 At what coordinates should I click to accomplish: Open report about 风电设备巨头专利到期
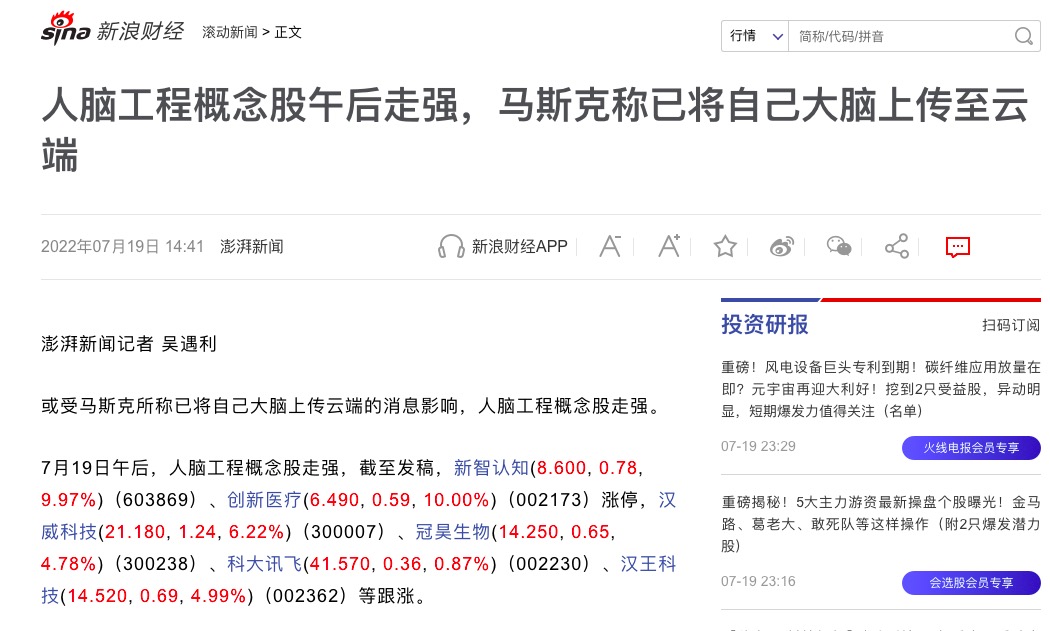pos(881,389)
